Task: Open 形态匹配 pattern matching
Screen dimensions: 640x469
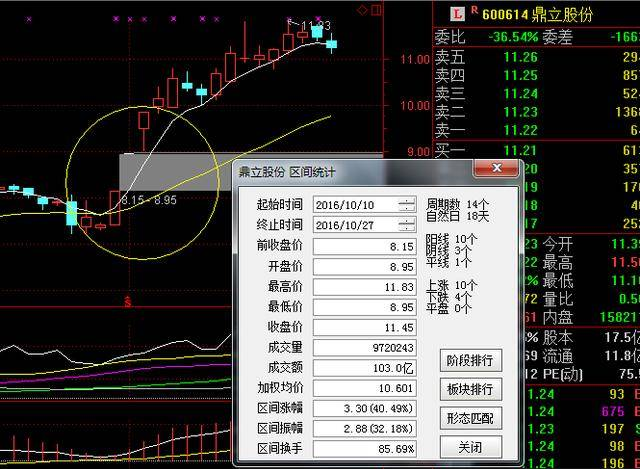Action: coord(471,418)
